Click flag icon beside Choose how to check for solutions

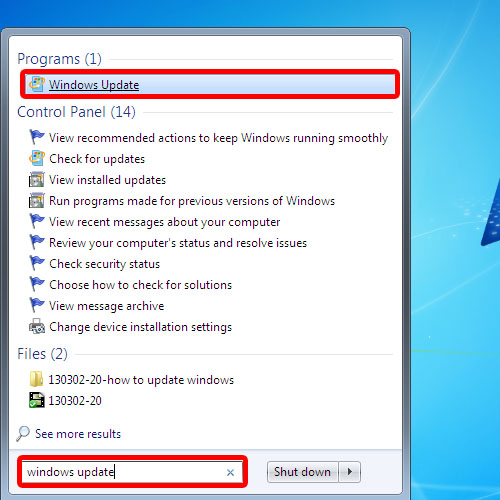[37, 284]
